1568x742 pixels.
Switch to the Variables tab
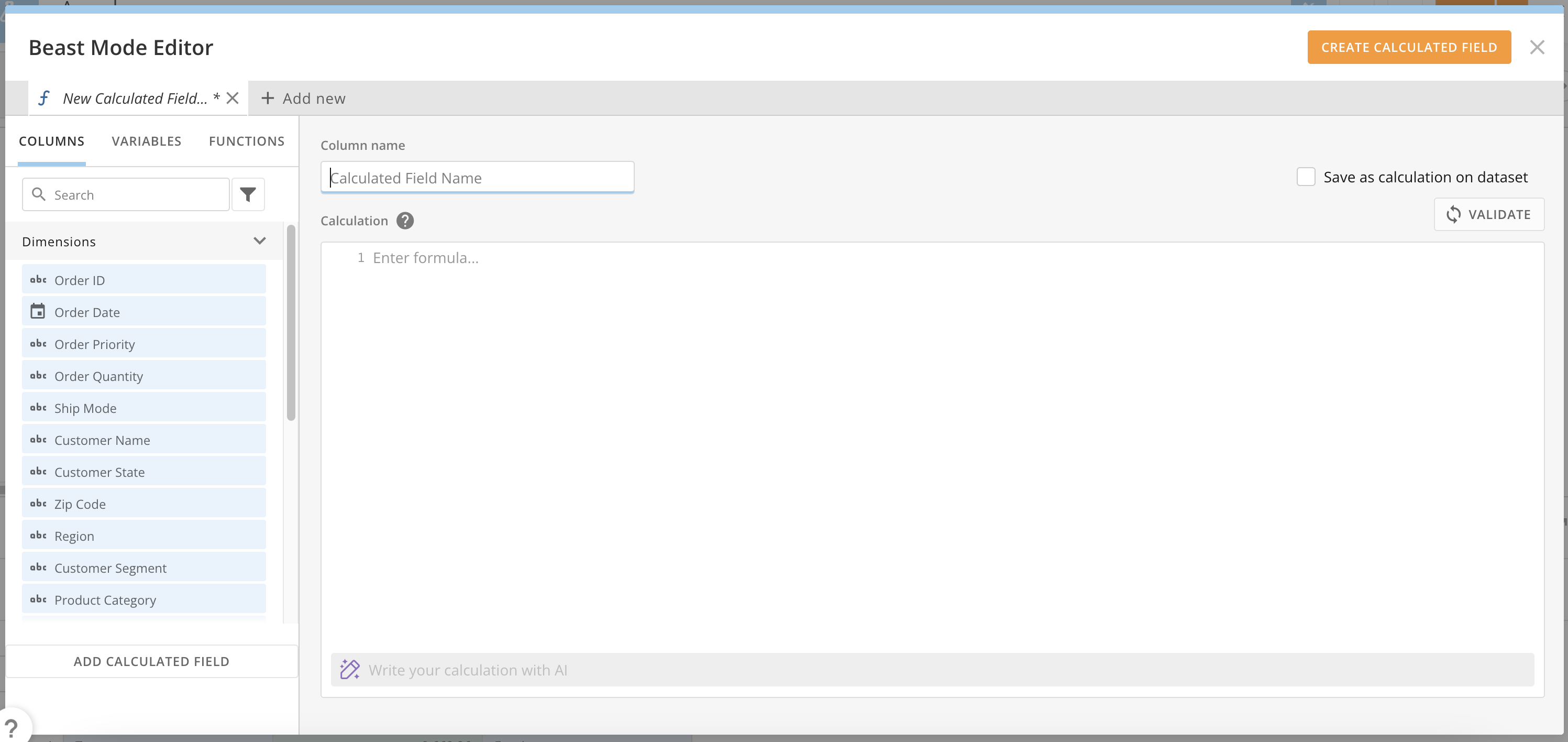(x=146, y=141)
